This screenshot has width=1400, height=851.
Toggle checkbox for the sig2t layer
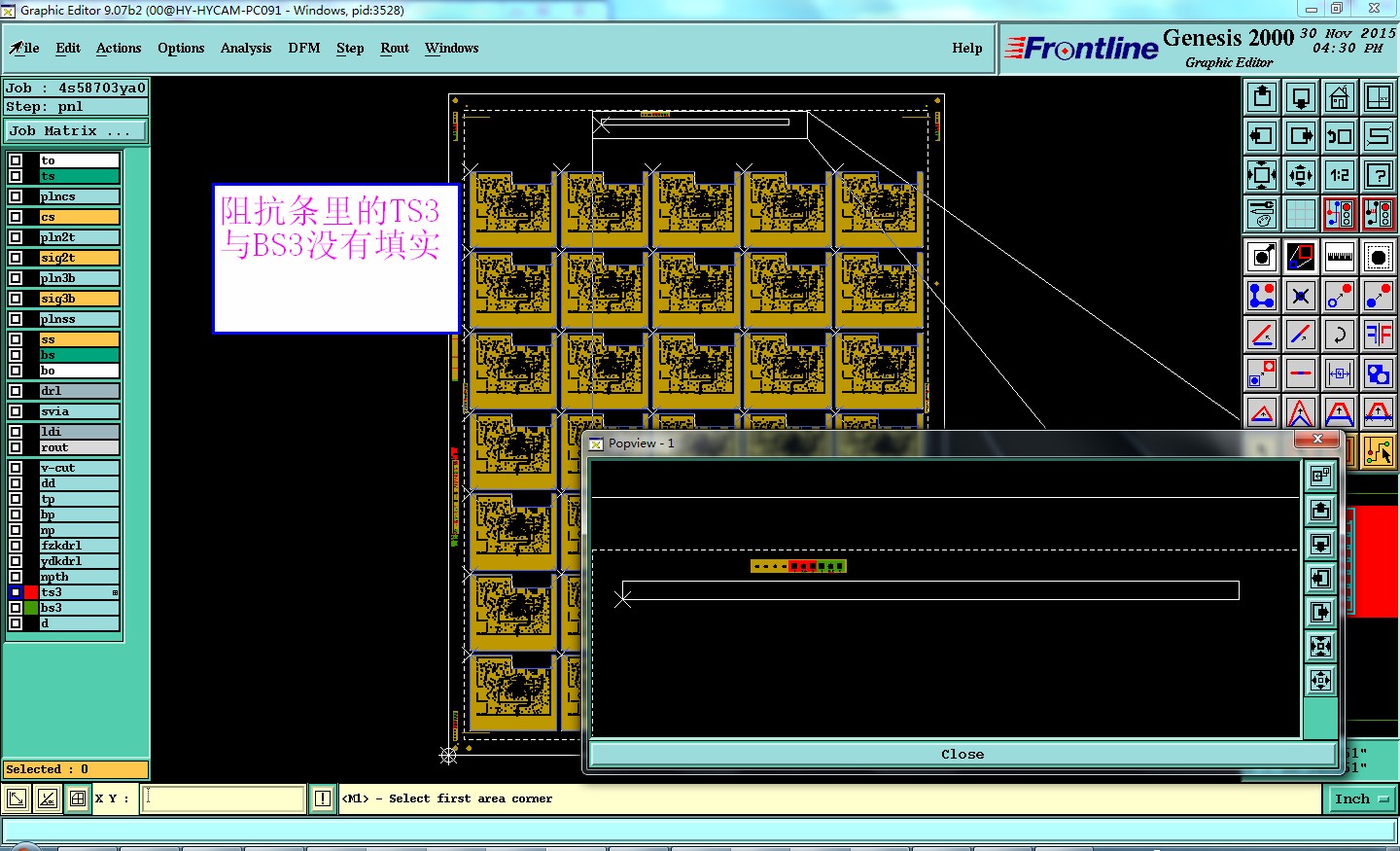(x=16, y=258)
